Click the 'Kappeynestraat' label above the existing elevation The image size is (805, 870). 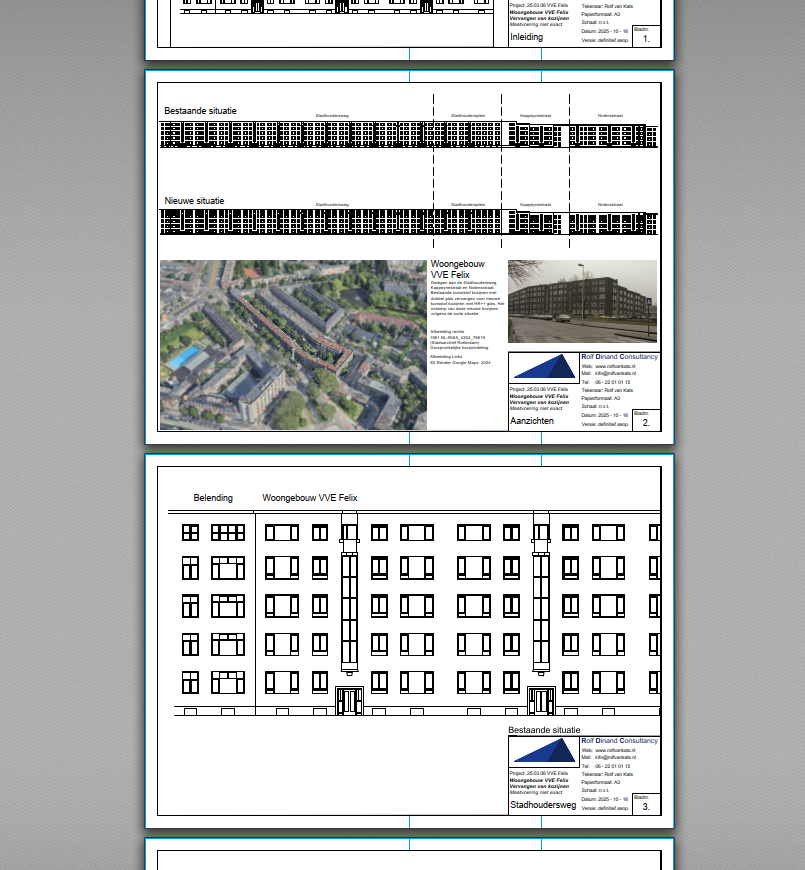pos(535,116)
